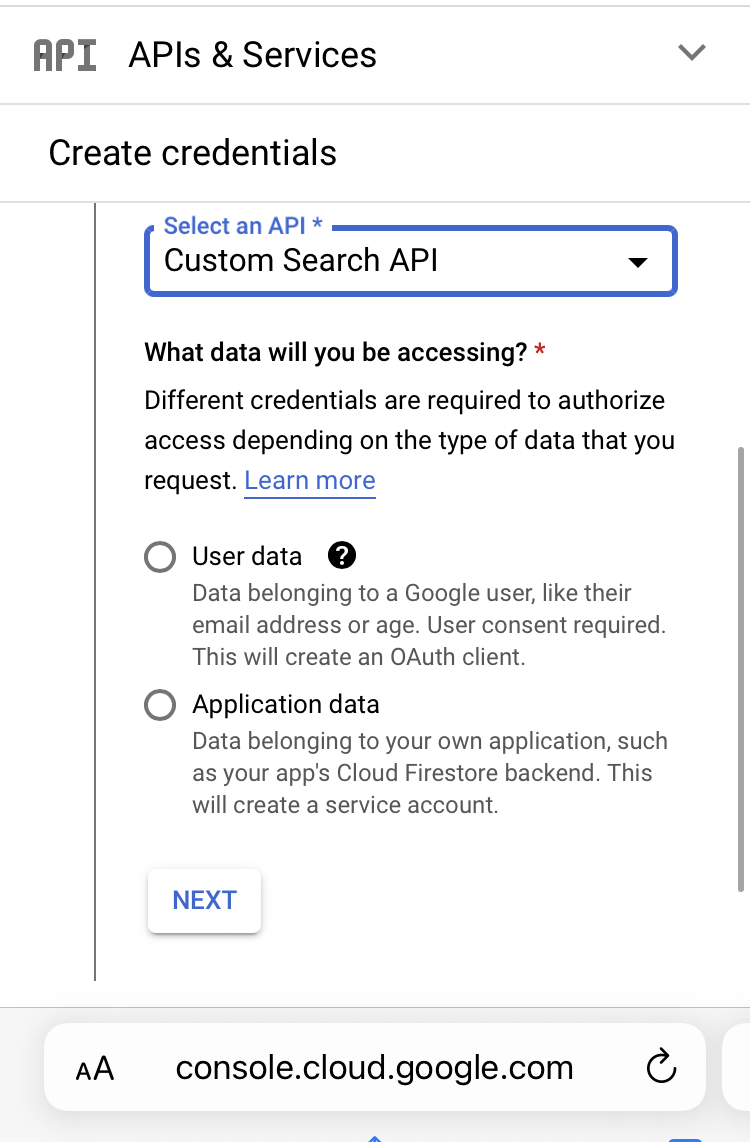Tap the Create credentials page title
The height and width of the screenshot is (1142, 750).
[191, 152]
